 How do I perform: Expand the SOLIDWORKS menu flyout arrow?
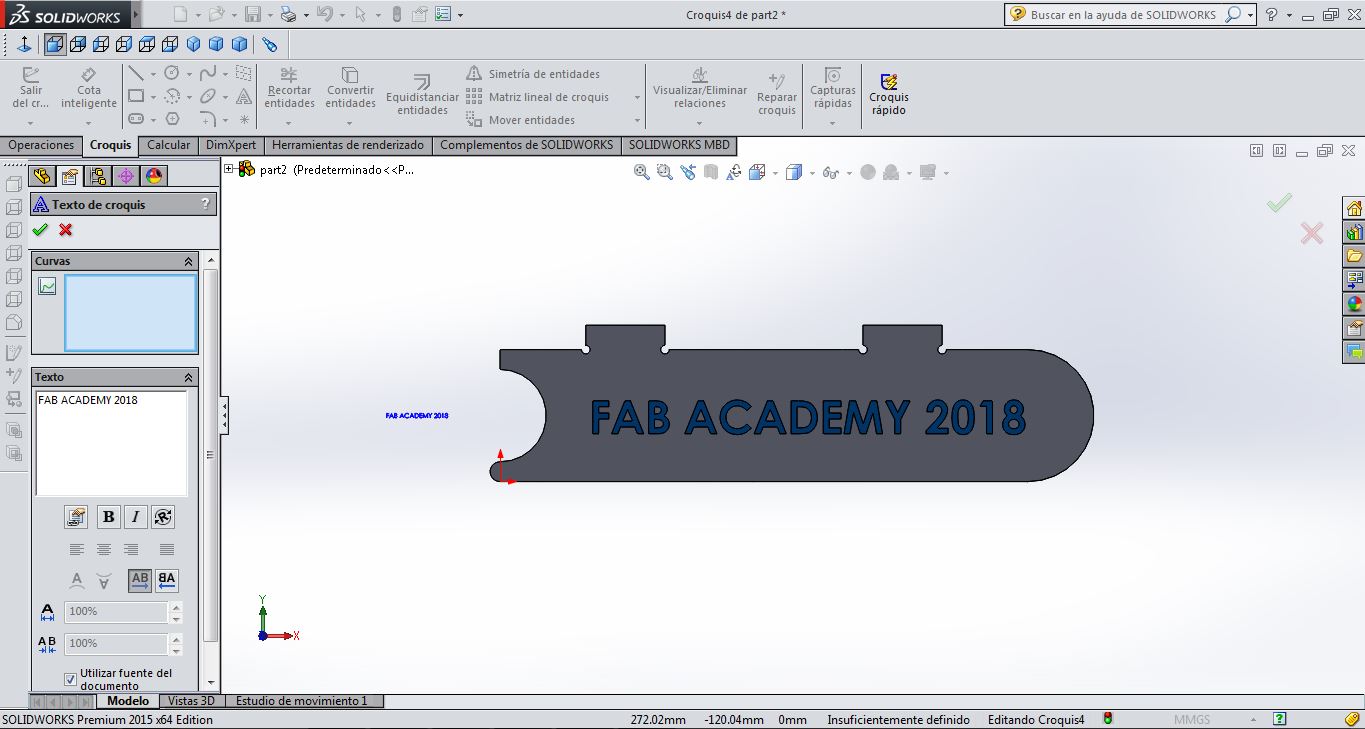134,17
